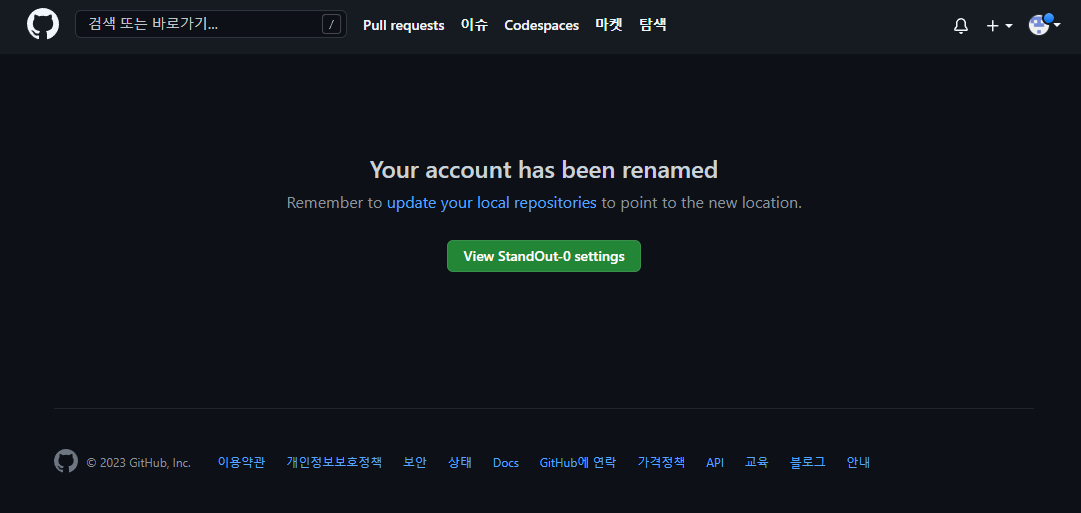Viewport: 1081px width, 513px height.
Task: Click the footer GitHub logo
Action: point(66,461)
